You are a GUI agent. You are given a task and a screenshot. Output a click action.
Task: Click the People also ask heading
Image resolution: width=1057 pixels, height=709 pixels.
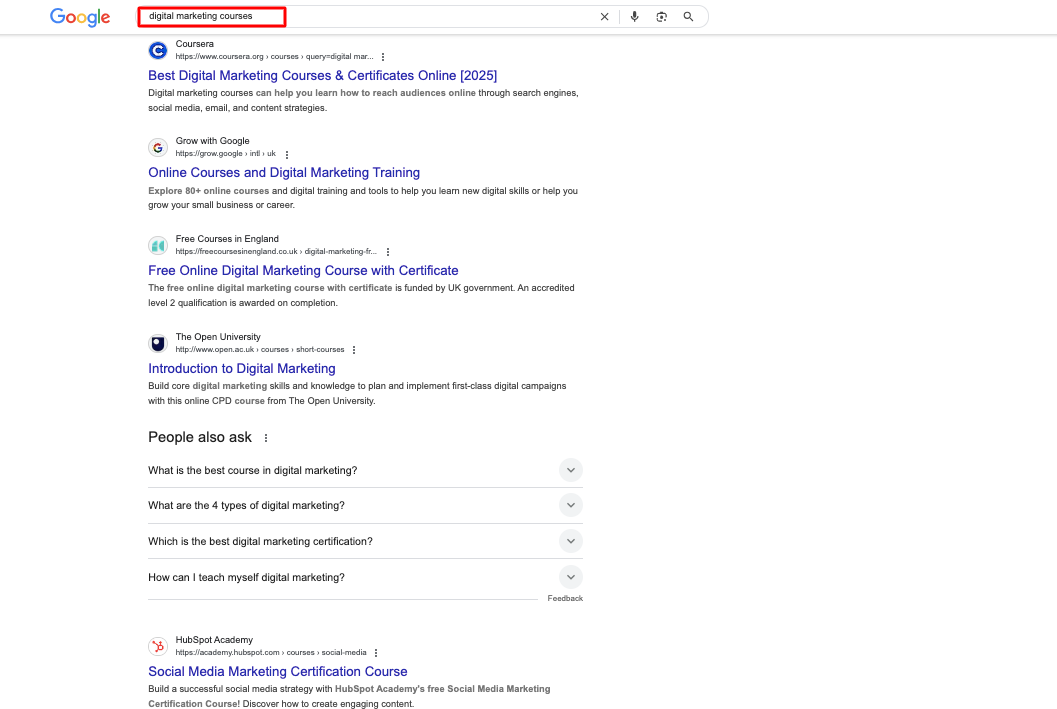click(200, 437)
